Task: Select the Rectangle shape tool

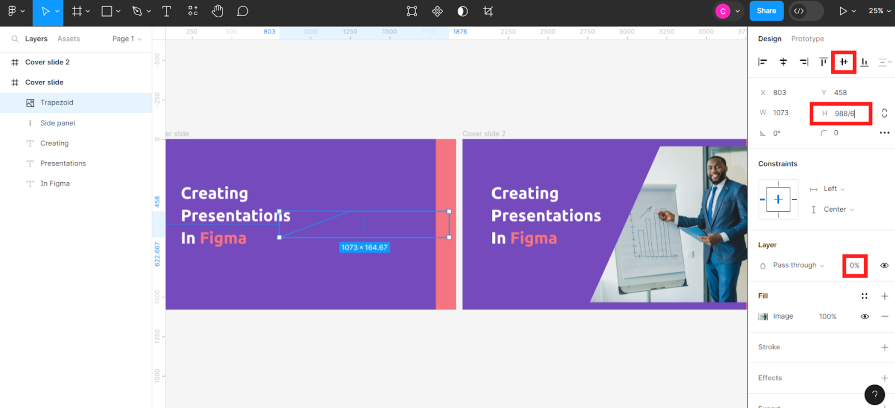Action: click(107, 11)
